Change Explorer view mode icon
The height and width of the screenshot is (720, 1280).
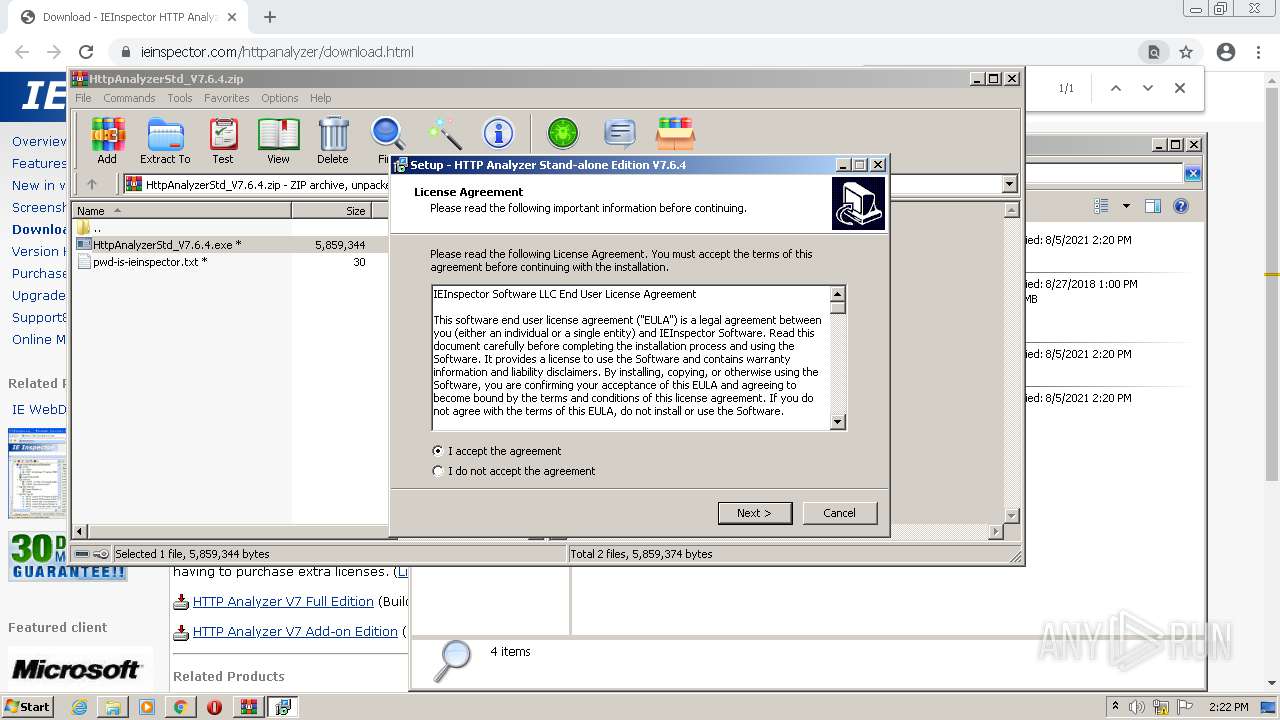pyautogui.click(x=1102, y=206)
